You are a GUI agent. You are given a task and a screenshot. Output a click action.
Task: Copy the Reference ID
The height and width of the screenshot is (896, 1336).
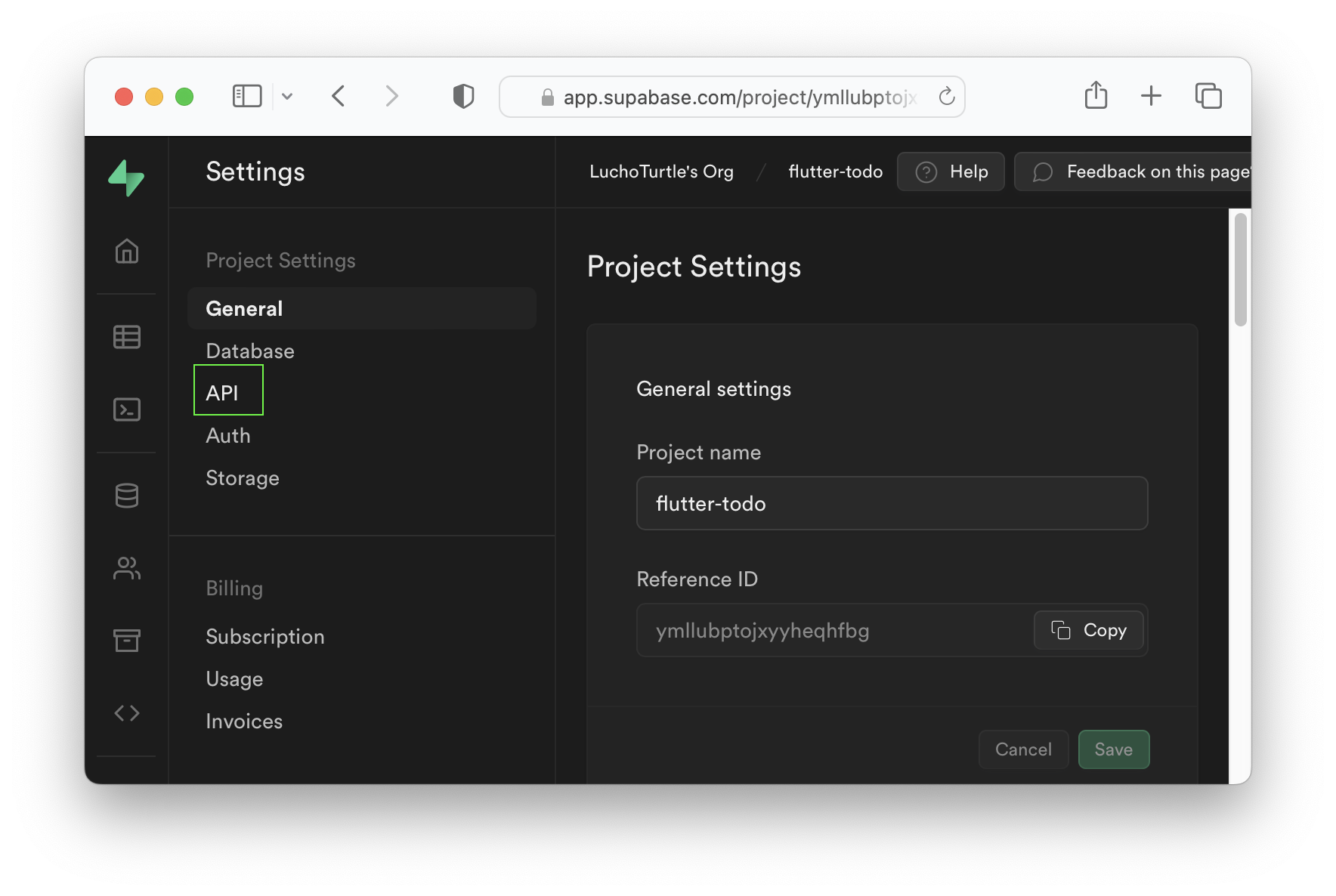coord(1088,630)
